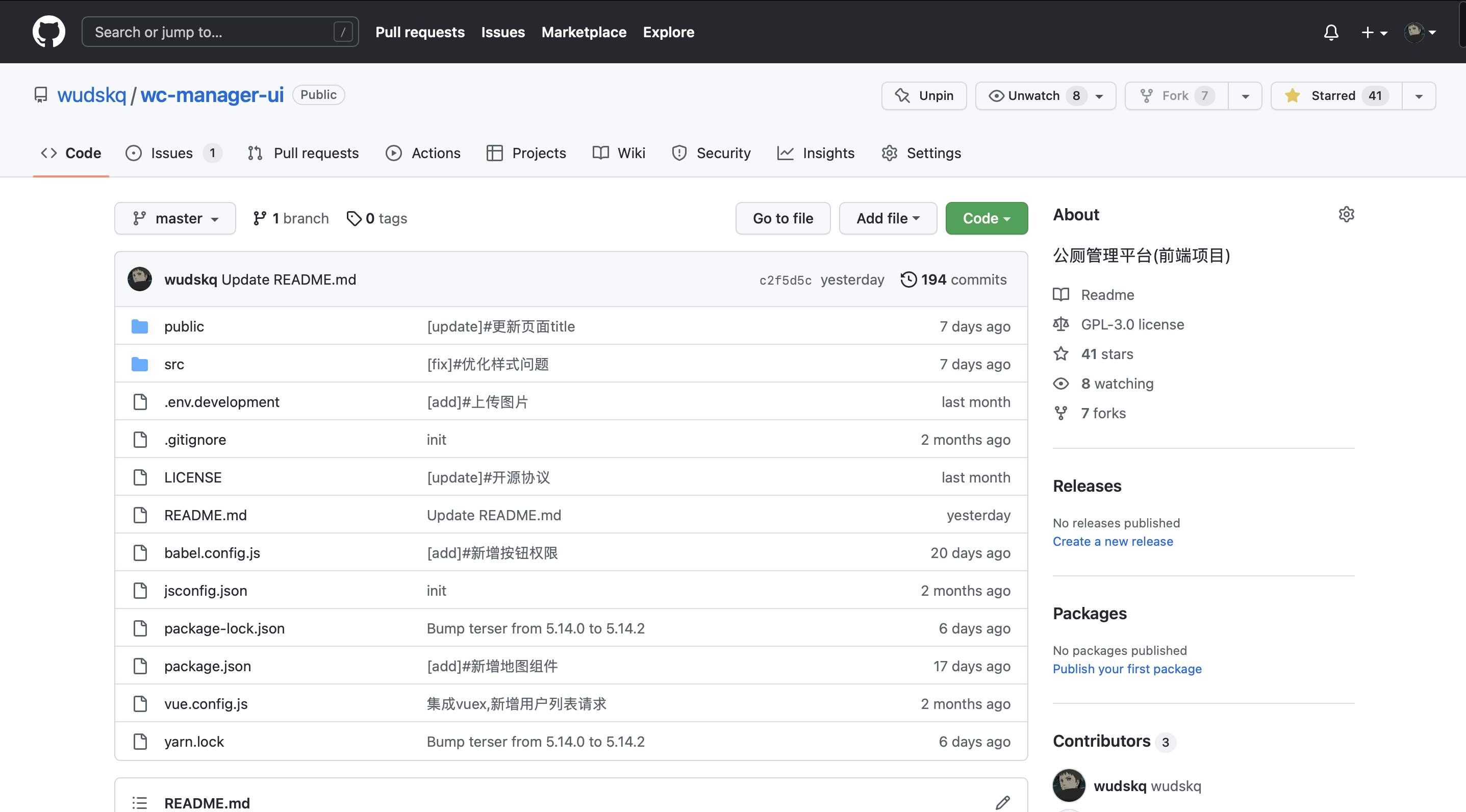1466x812 pixels.
Task: Open Explore in top navigation
Action: (669, 32)
